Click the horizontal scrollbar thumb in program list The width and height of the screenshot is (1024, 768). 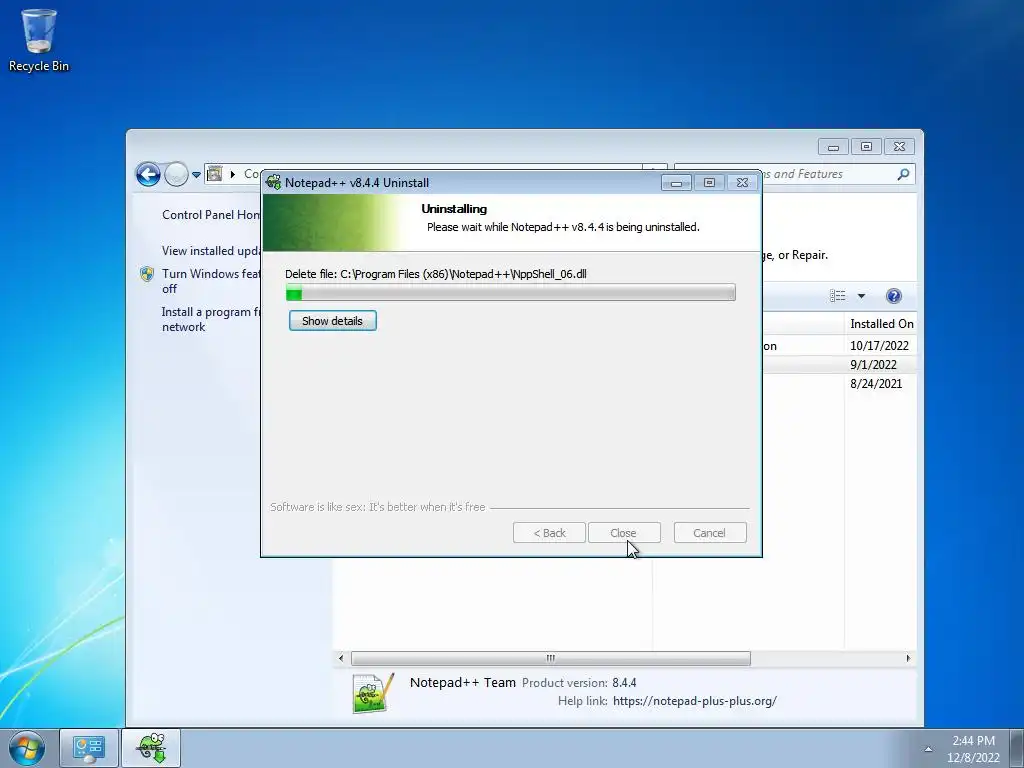tap(551, 658)
